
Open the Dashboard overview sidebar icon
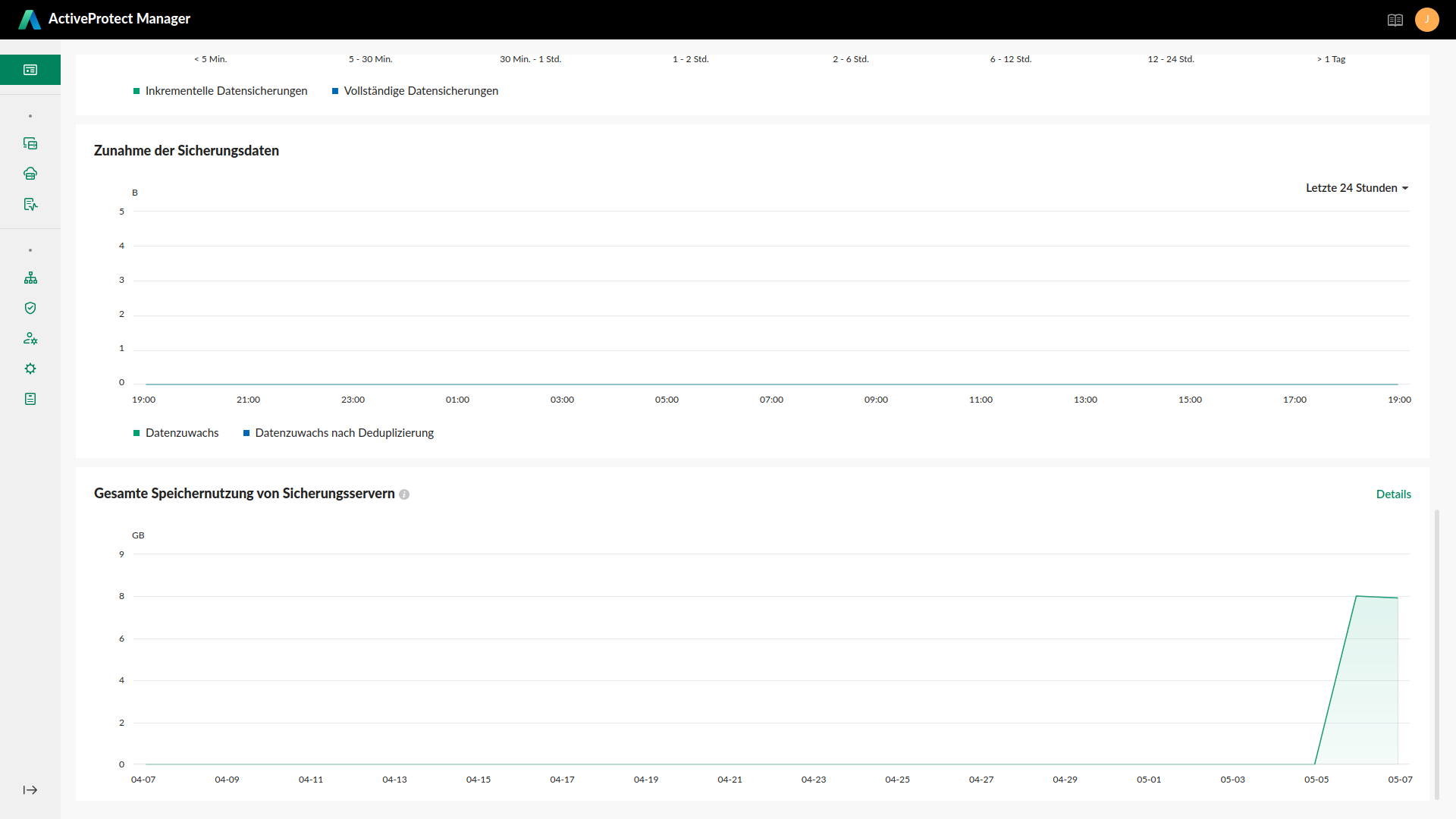tap(30, 70)
